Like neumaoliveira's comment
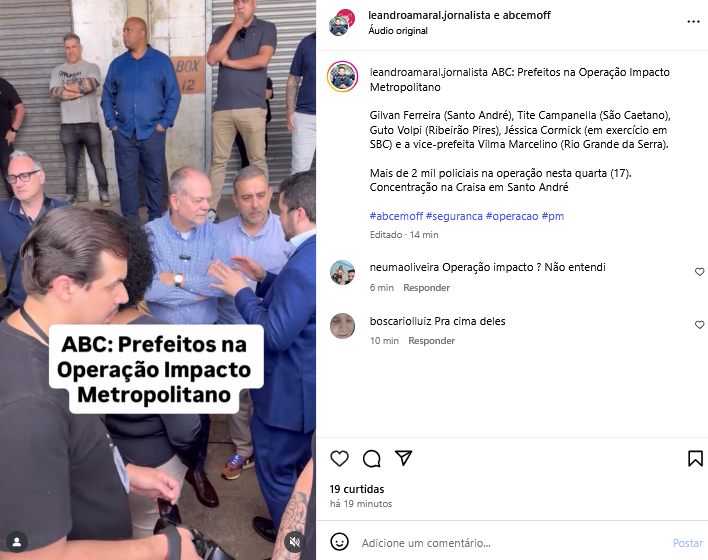Screen dimensions: 708x560 point(699,272)
